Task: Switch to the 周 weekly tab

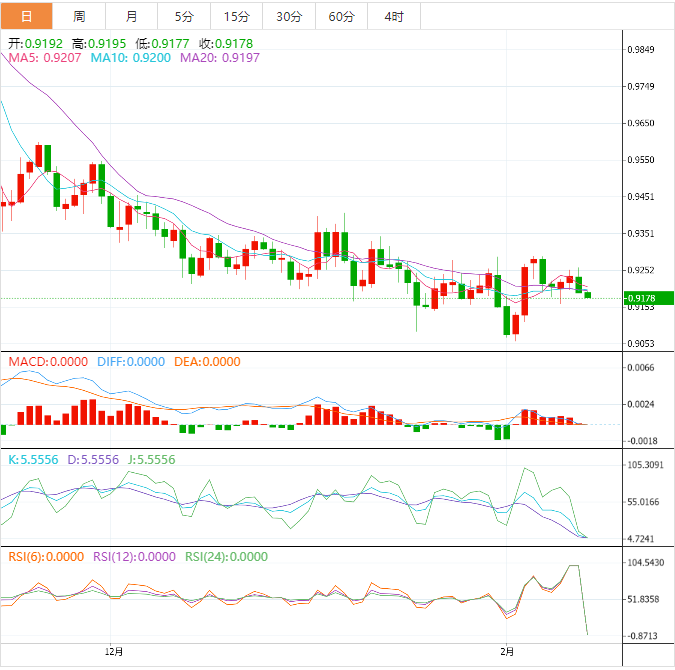Action: click(x=79, y=16)
